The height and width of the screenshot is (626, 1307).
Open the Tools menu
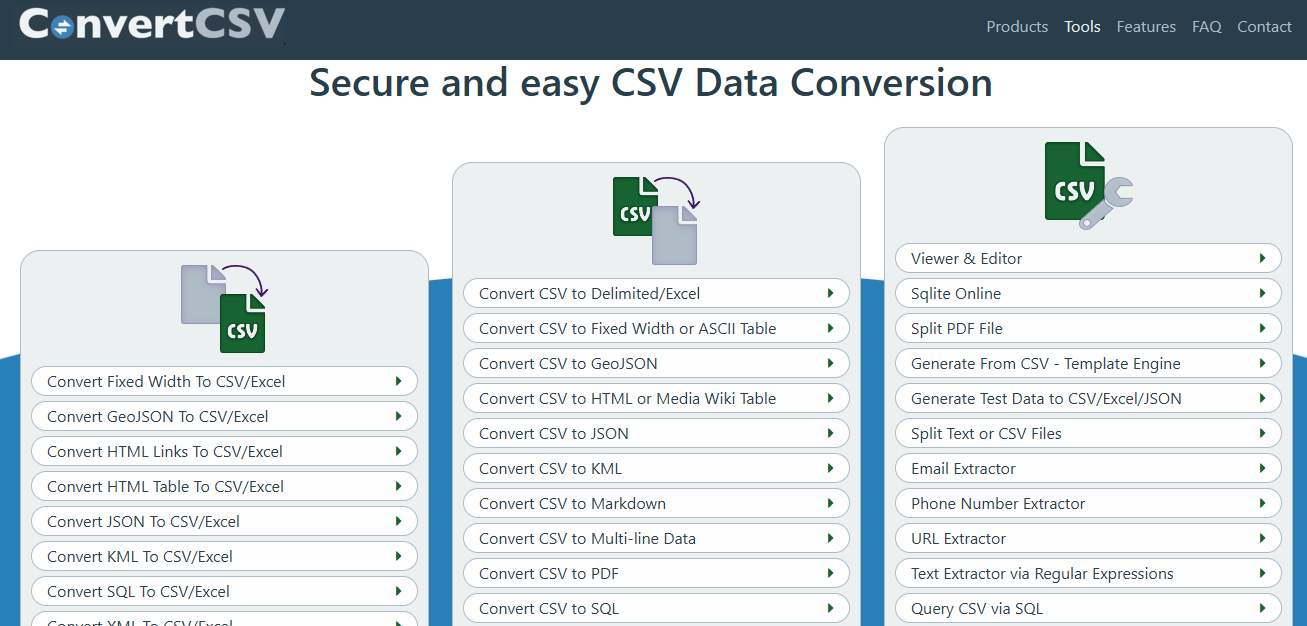click(1082, 27)
